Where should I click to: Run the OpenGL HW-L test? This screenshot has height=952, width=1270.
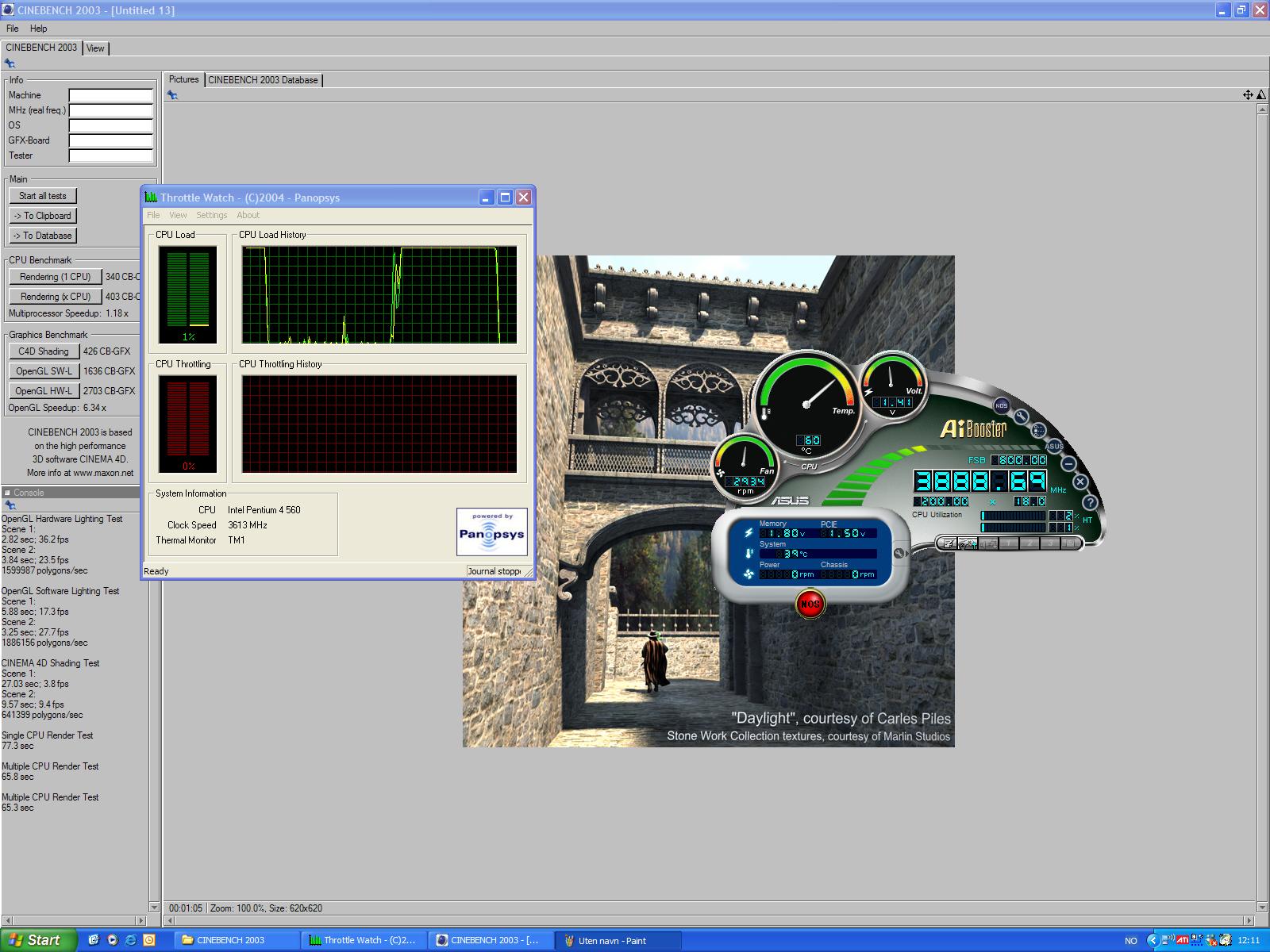[44, 391]
